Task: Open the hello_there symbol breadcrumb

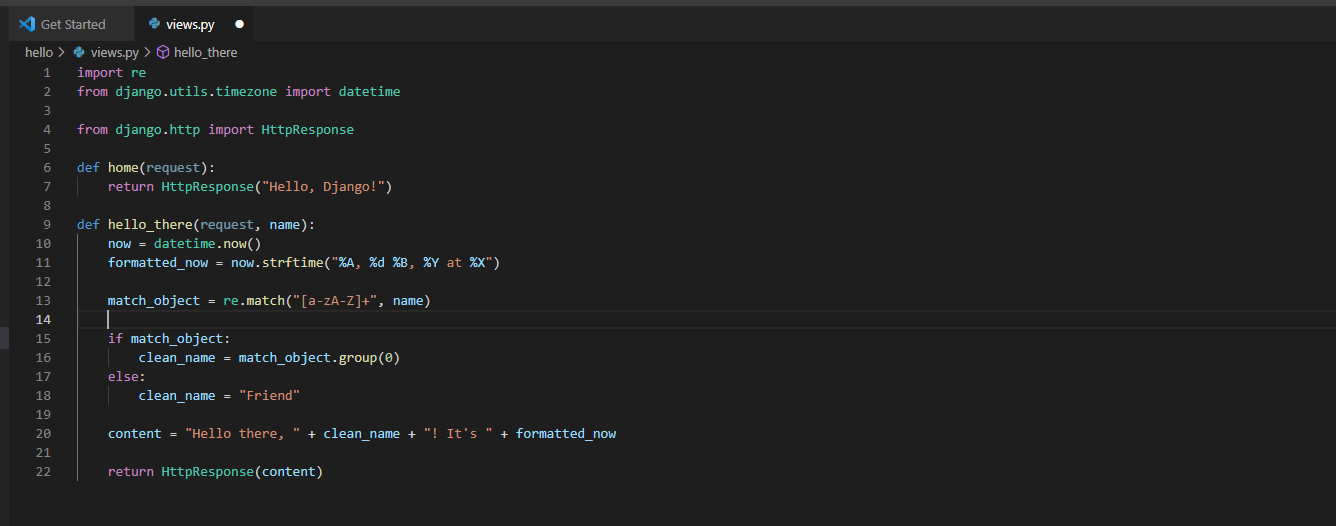Action: 205,52
